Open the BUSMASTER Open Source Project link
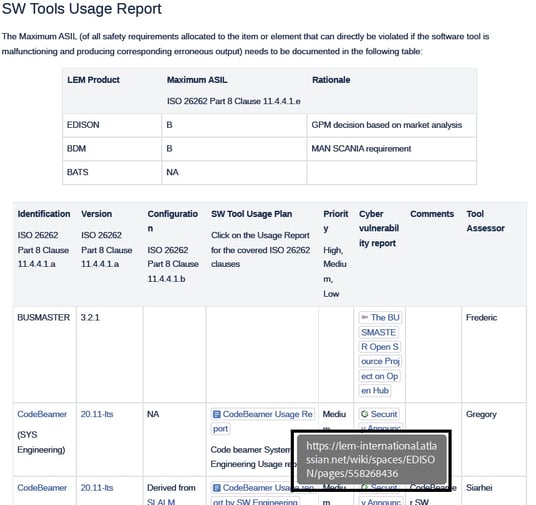Image resolution: width=536 pixels, height=505 pixels. point(380,354)
